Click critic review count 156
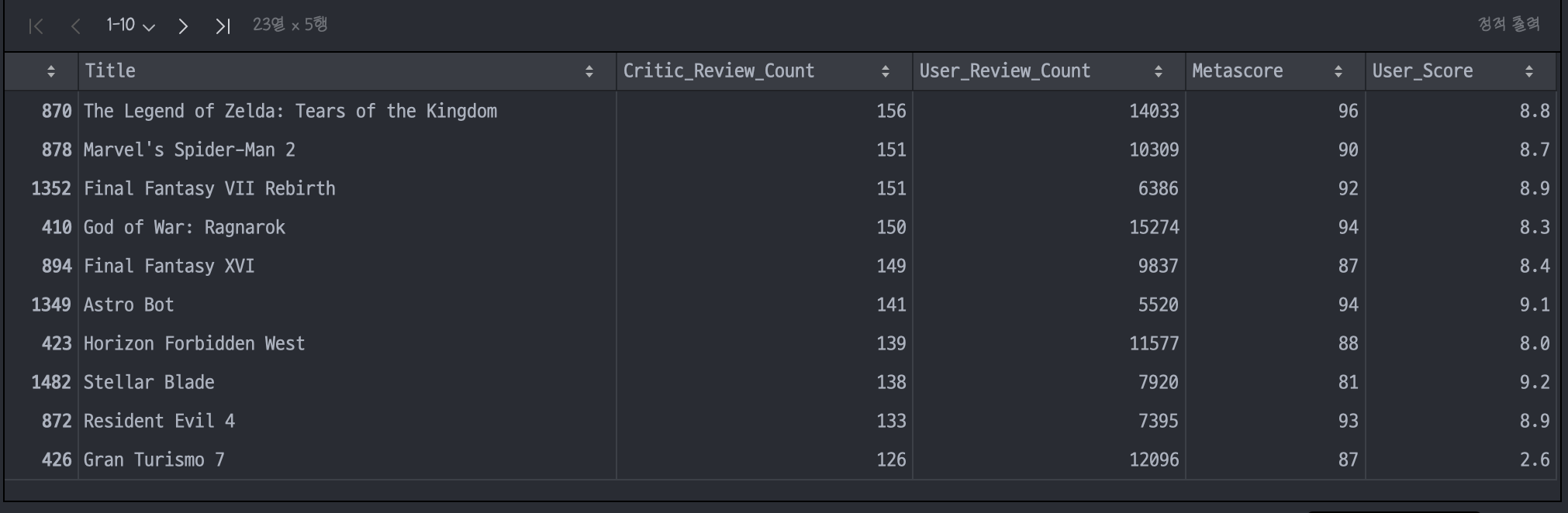 click(x=891, y=111)
